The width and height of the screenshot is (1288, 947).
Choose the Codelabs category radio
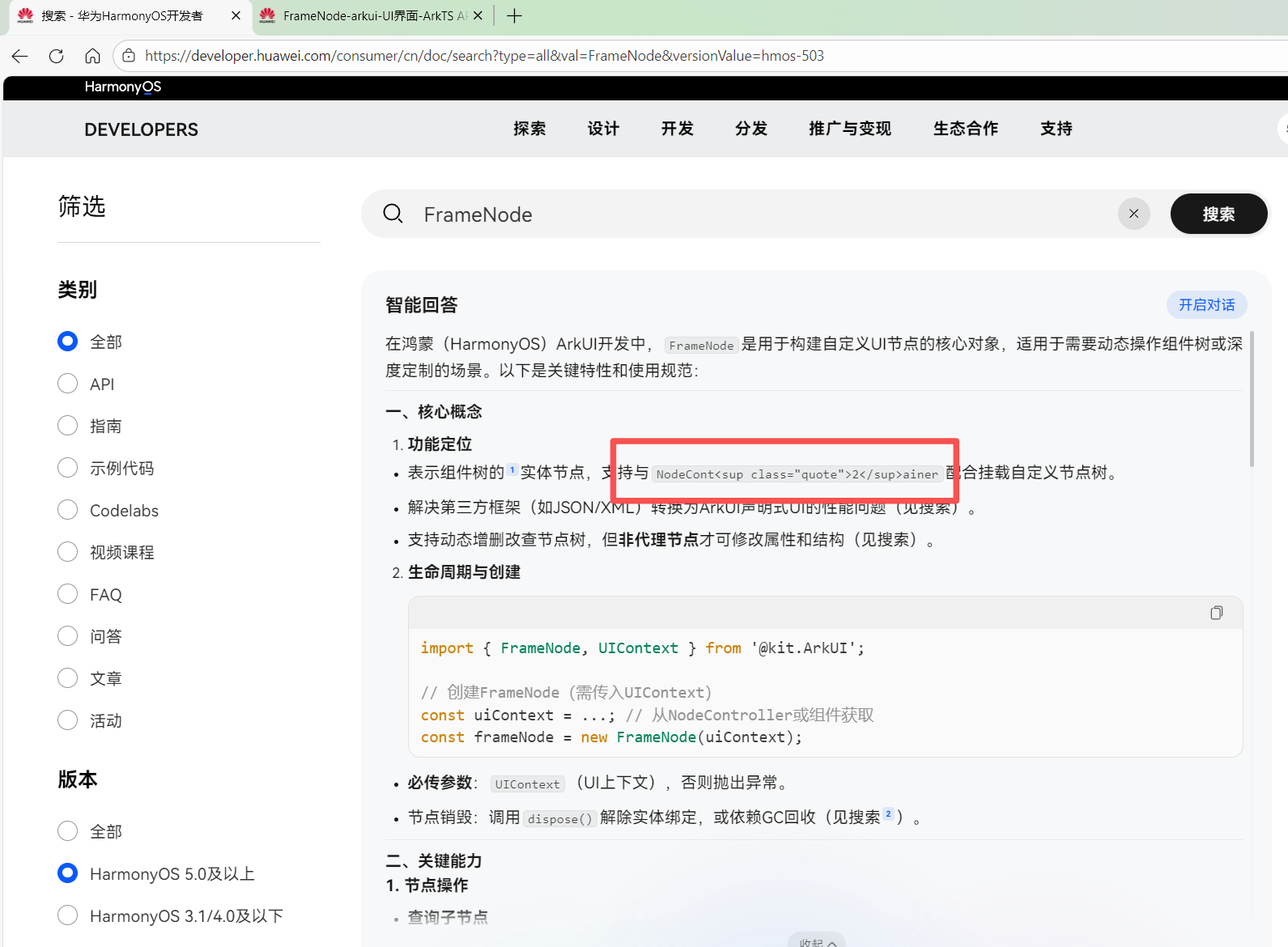pyautogui.click(x=68, y=510)
